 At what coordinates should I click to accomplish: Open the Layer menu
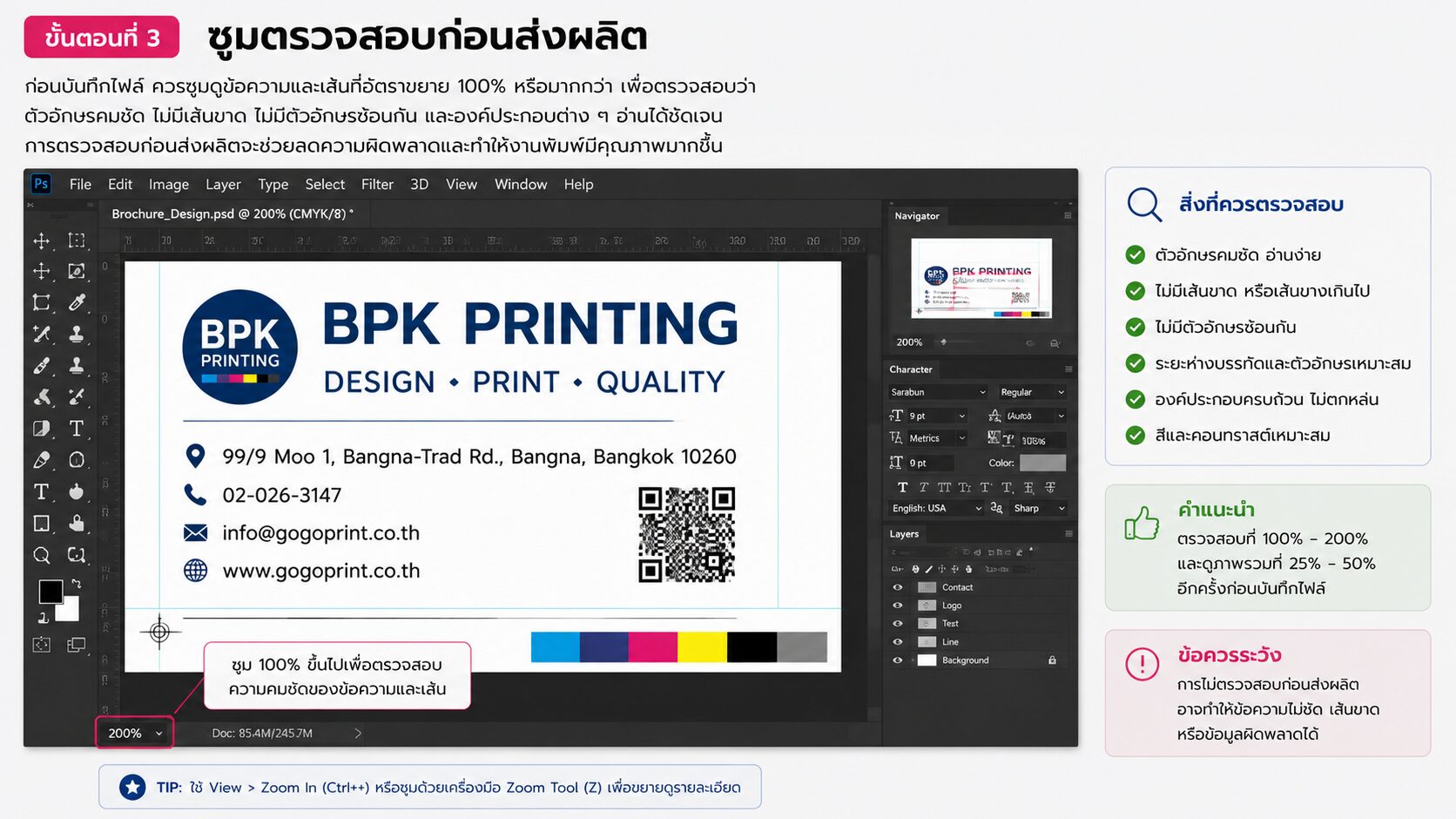pyautogui.click(x=223, y=185)
